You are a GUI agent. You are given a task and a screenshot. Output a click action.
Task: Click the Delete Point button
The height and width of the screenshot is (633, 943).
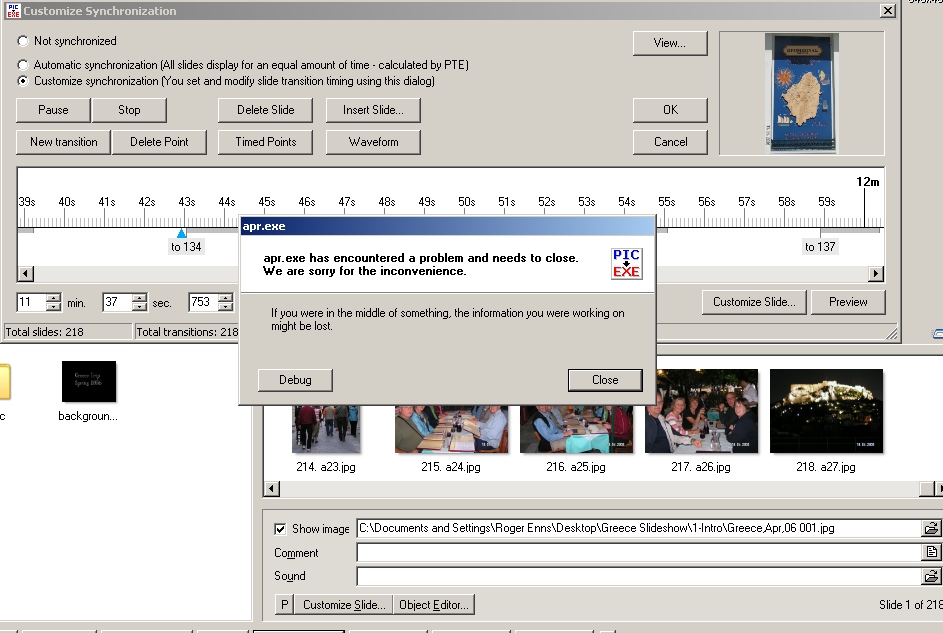(x=159, y=142)
